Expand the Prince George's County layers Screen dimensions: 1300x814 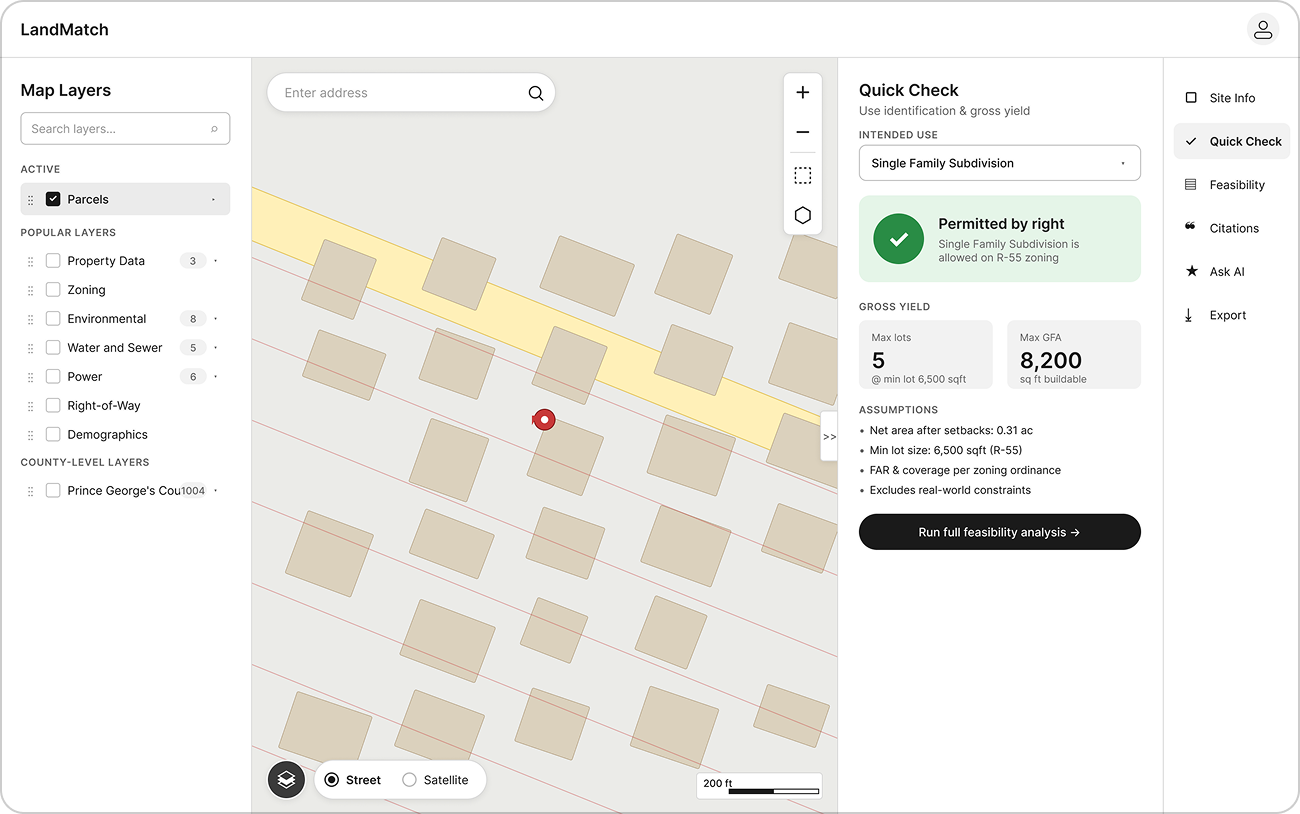click(x=216, y=491)
